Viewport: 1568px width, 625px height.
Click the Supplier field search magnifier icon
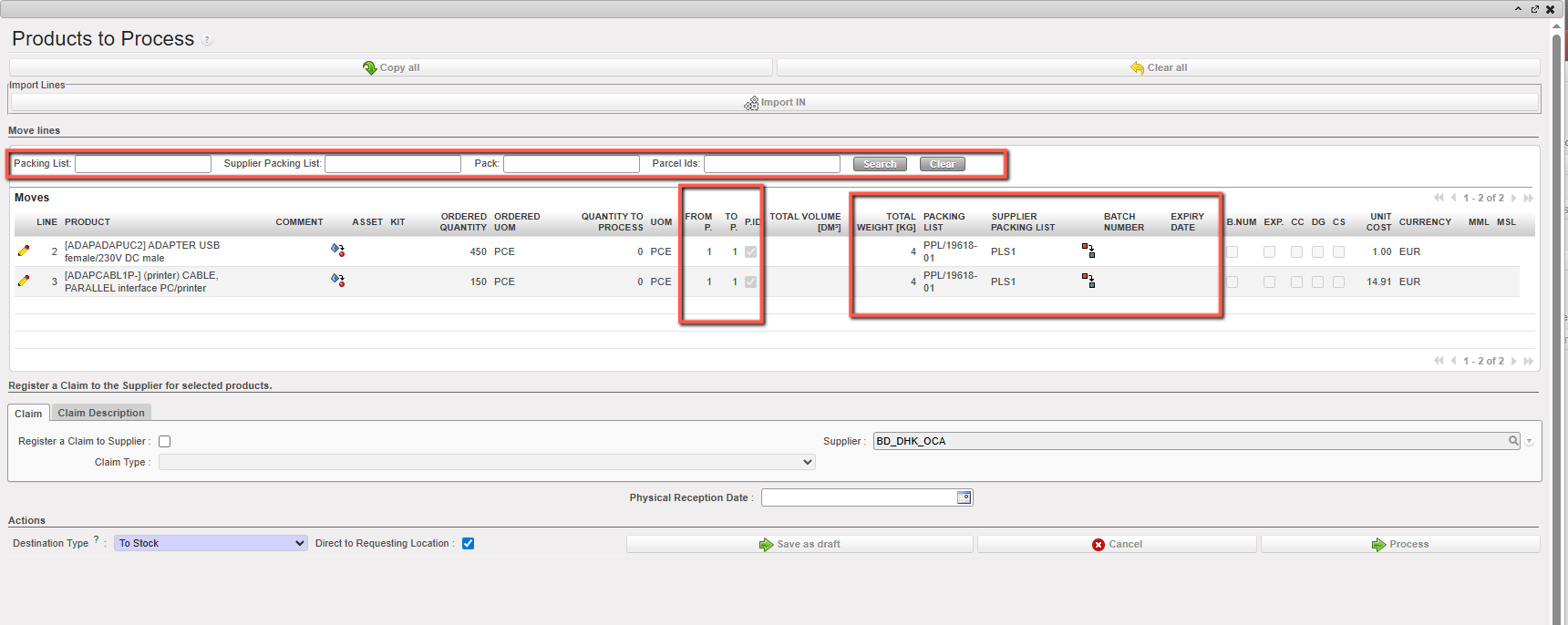pos(1513,441)
